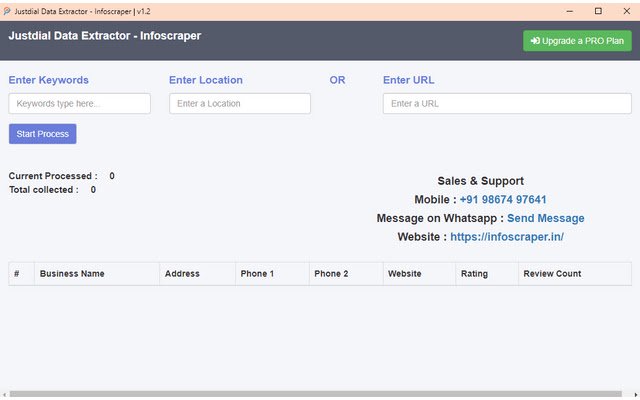Click the Justdial Data Extractor - Infoscraper header title
Screen dimensions: 640x400
(105, 36)
